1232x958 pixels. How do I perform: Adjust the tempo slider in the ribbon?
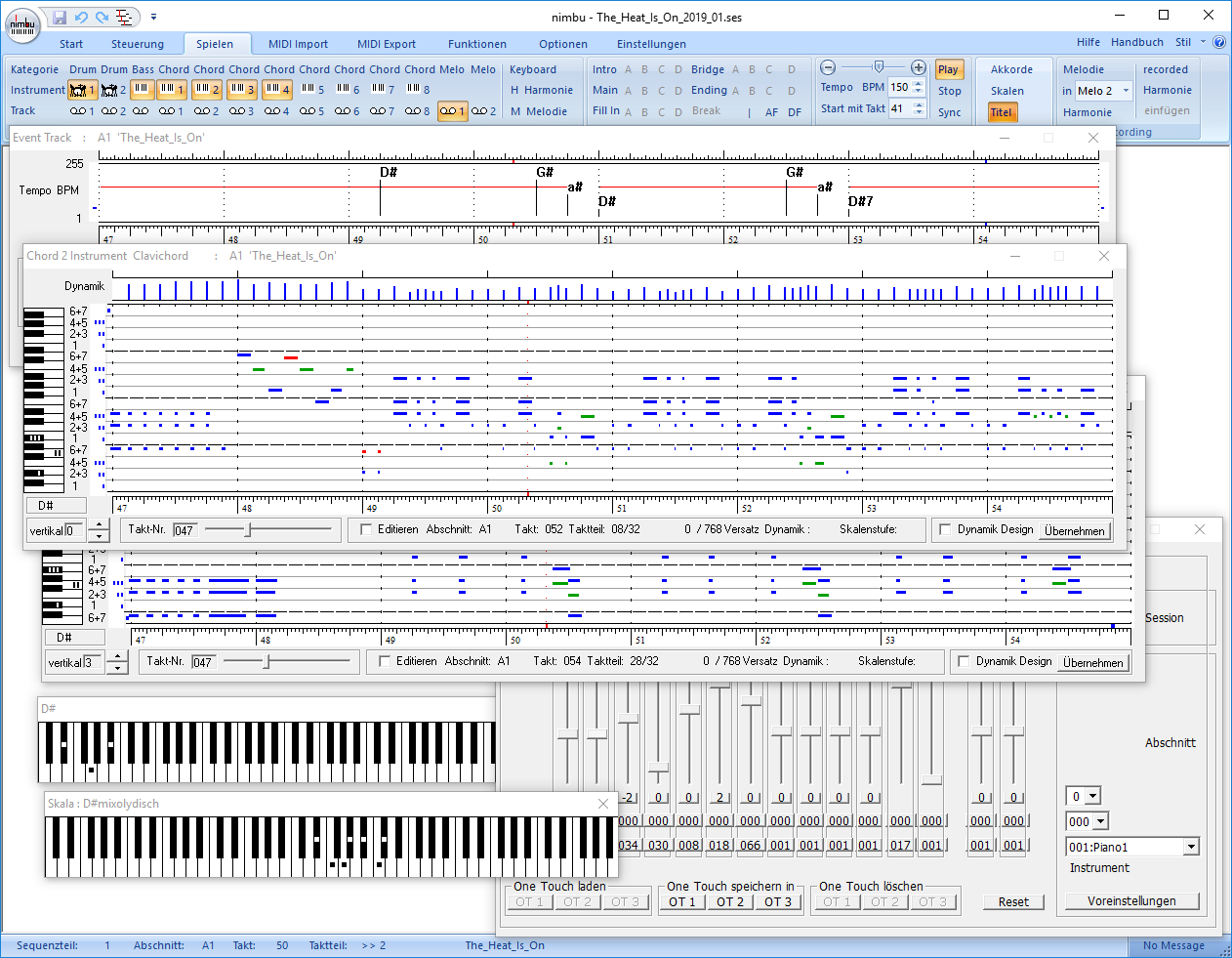(x=879, y=66)
